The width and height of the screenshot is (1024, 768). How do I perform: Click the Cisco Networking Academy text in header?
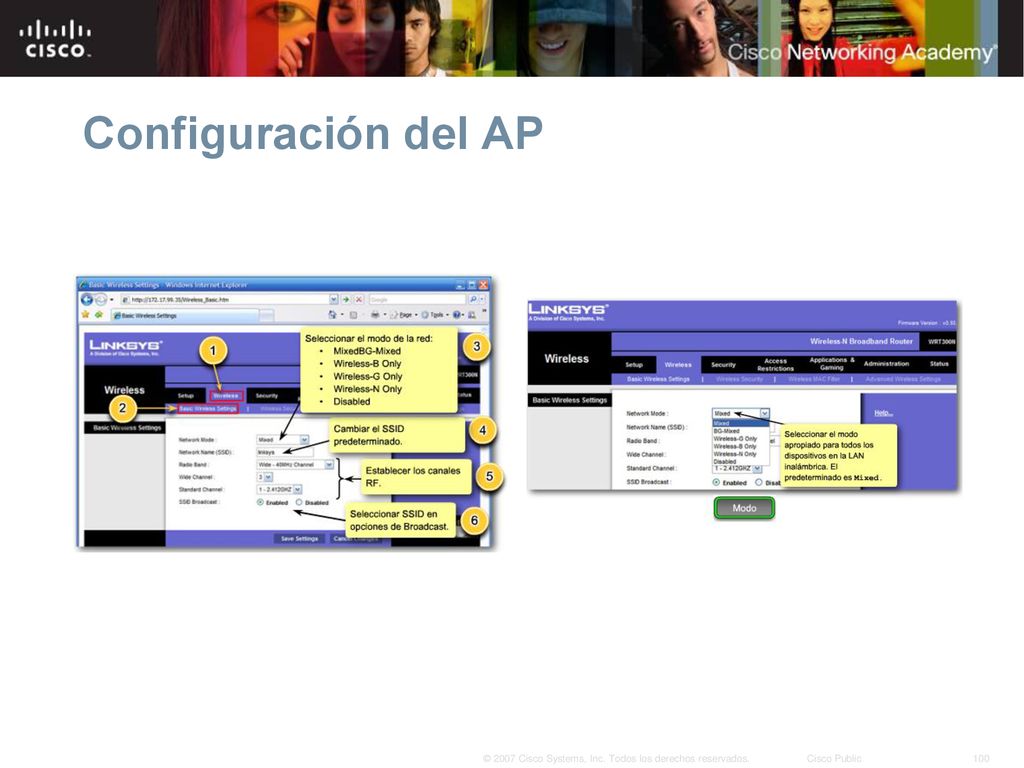pos(863,52)
